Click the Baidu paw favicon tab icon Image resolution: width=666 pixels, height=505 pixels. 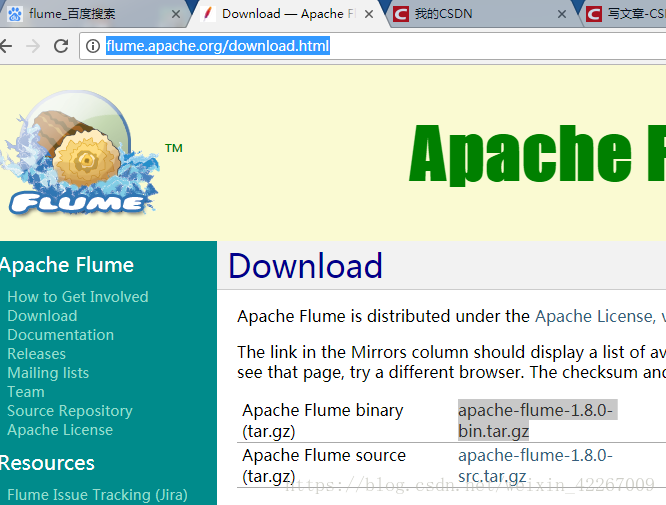pos(15,14)
